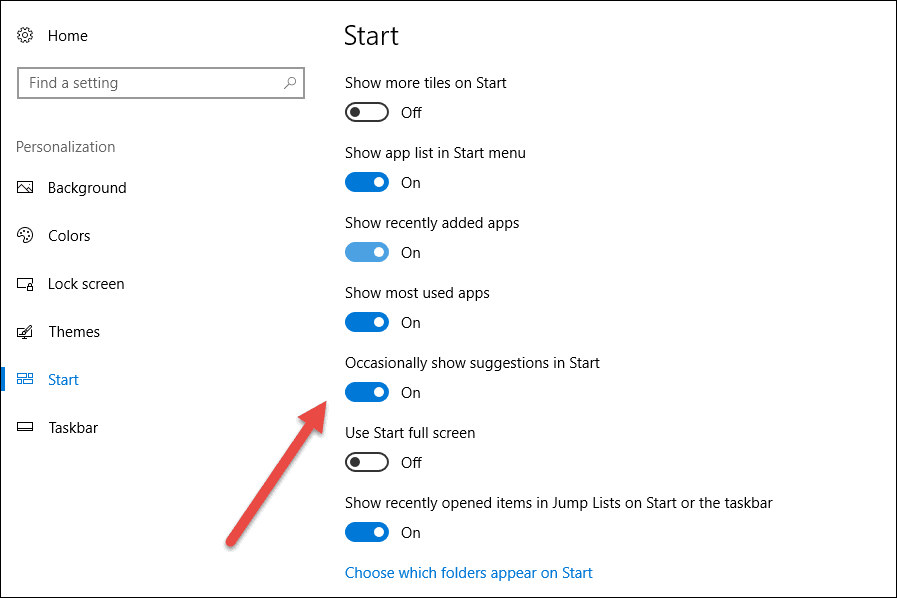
Task: Click the Colors palette icon
Action: [25, 235]
